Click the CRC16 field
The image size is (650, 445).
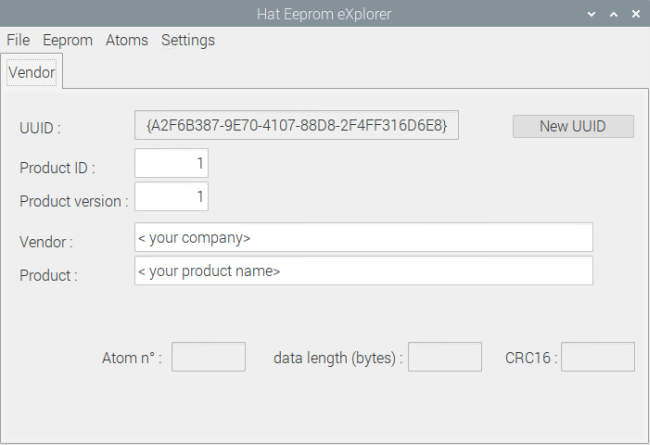598,357
